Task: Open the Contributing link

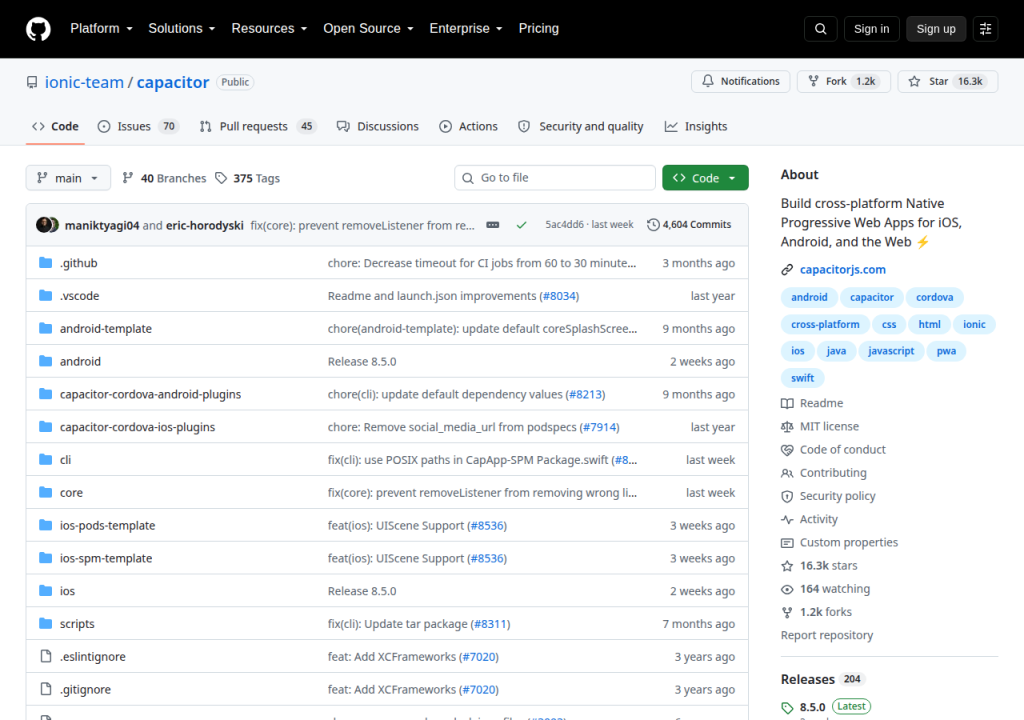Action: [824, 473]
